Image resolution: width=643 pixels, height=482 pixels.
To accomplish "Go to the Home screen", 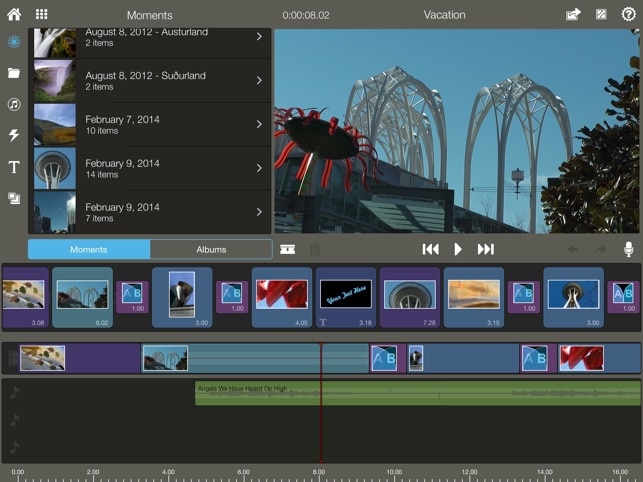I will [x=14, y=15].
